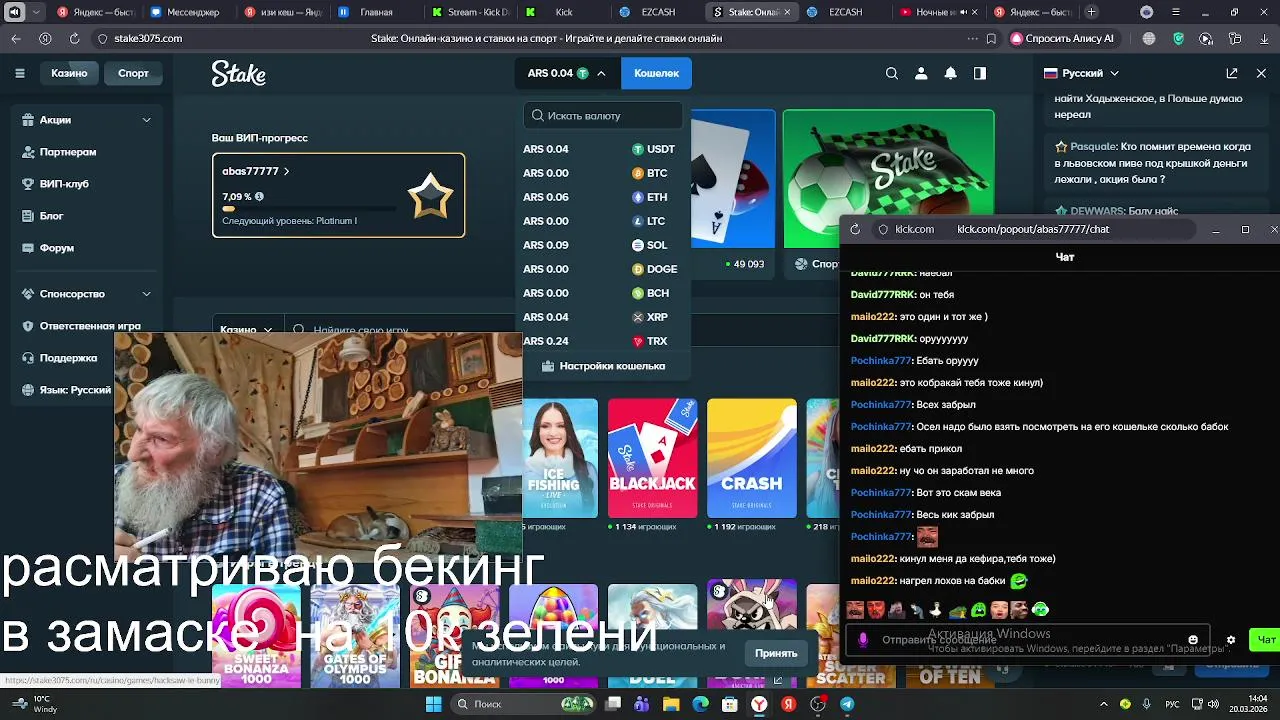Switch to the Казино tab
Screen dimensions: 1280x720
click(x=69, y=73)
